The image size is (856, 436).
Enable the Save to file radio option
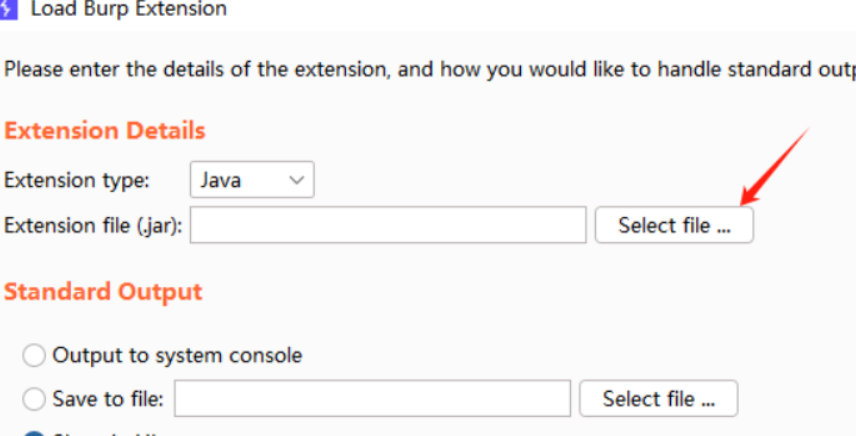tap(35, 399)
